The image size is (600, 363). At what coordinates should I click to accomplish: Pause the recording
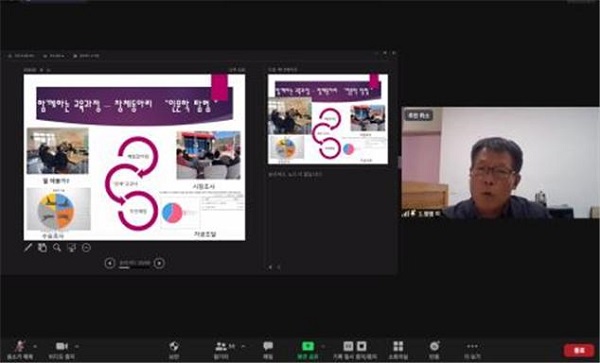coord(348,346)
